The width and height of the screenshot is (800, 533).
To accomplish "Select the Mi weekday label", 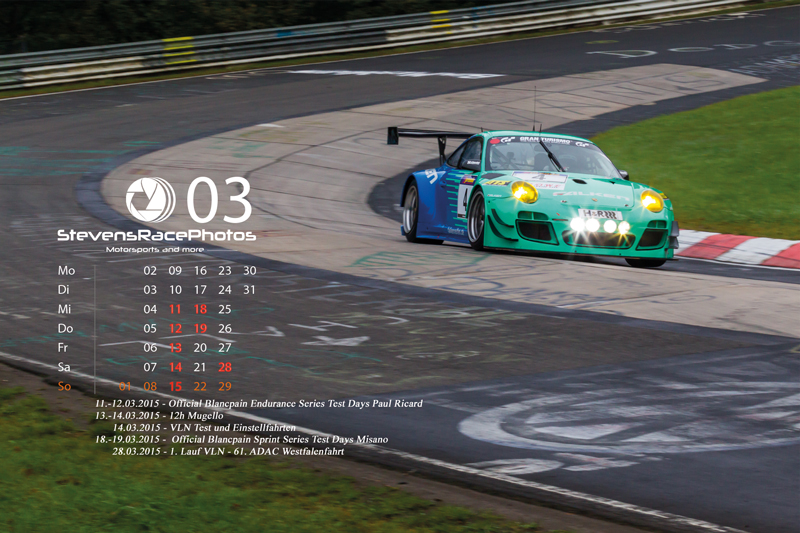I will (x=64, y=309).
